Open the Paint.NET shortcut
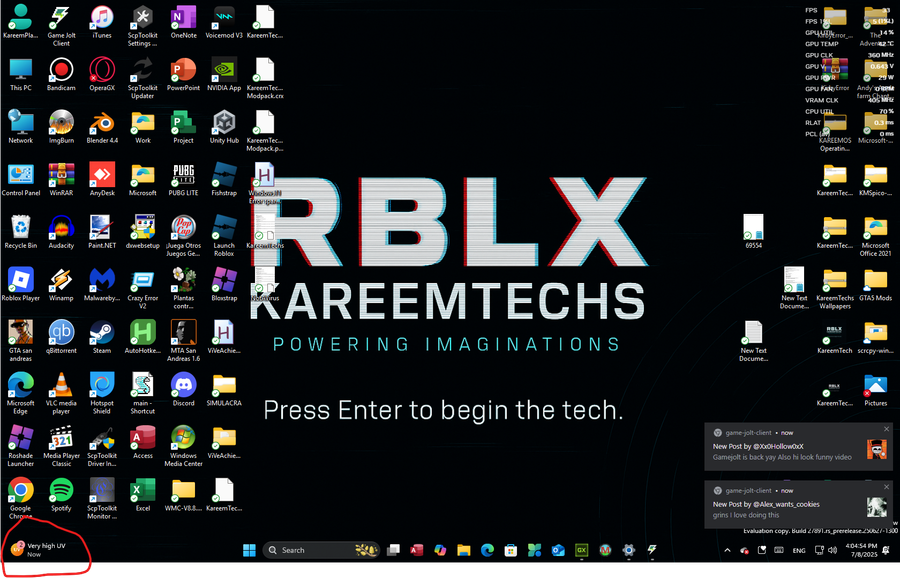900x578 pixels. coord(102,232)
